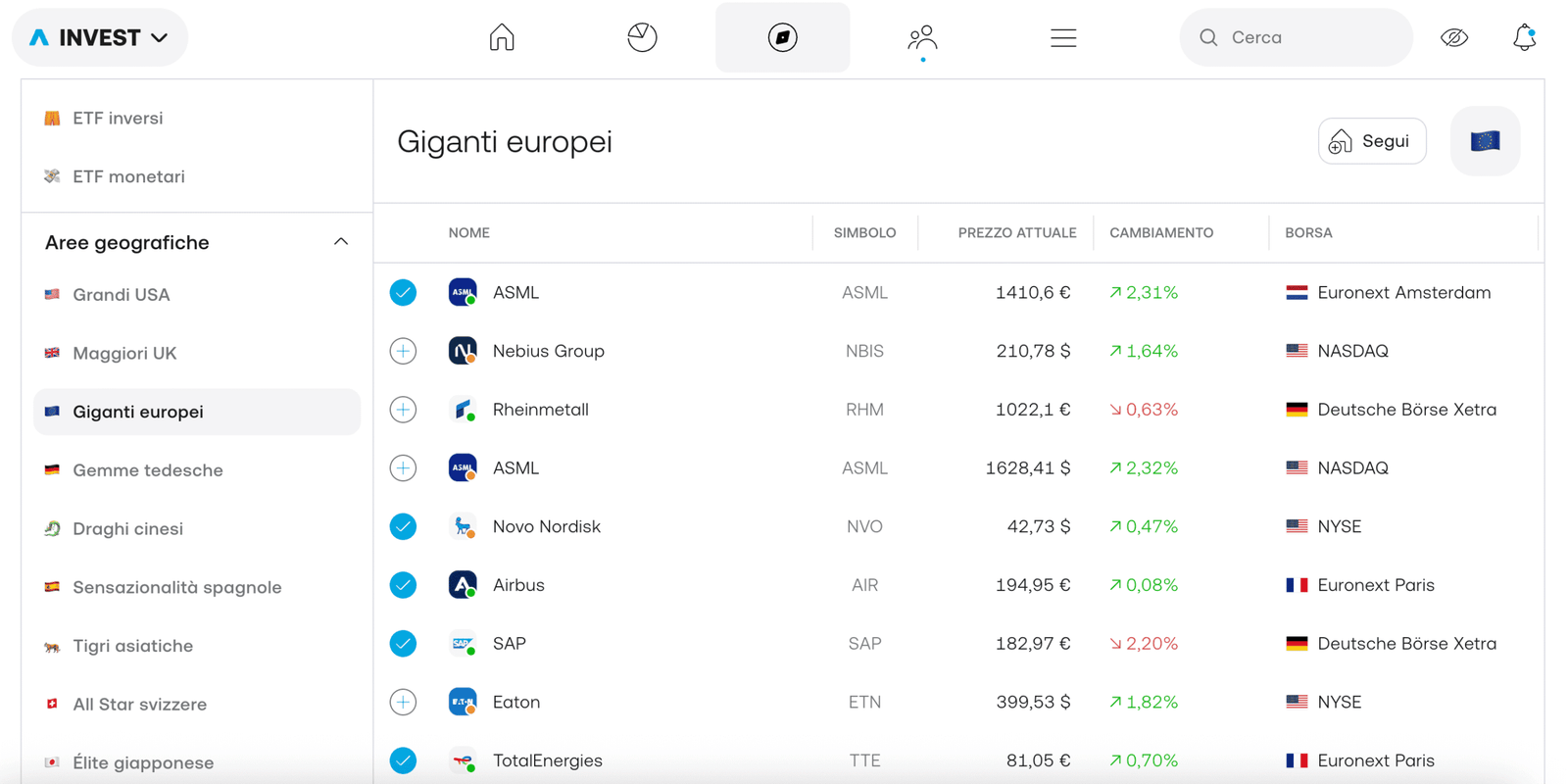
Task: Select Maggiori UK in sidebar
Action: click(x=197, y=353)
